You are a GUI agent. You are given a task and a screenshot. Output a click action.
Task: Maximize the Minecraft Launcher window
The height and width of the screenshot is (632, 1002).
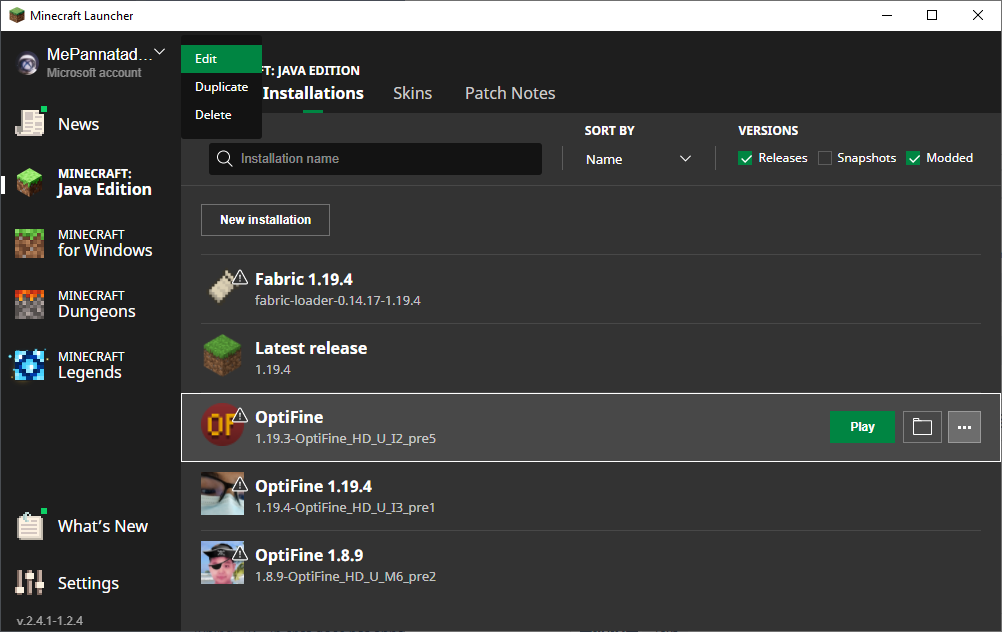click(x=932, y=15)
